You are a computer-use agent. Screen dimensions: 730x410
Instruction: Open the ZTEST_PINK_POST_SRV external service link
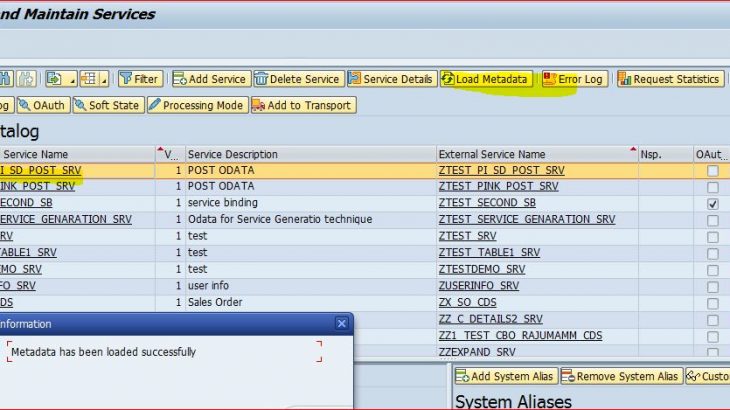click(498, 187)
